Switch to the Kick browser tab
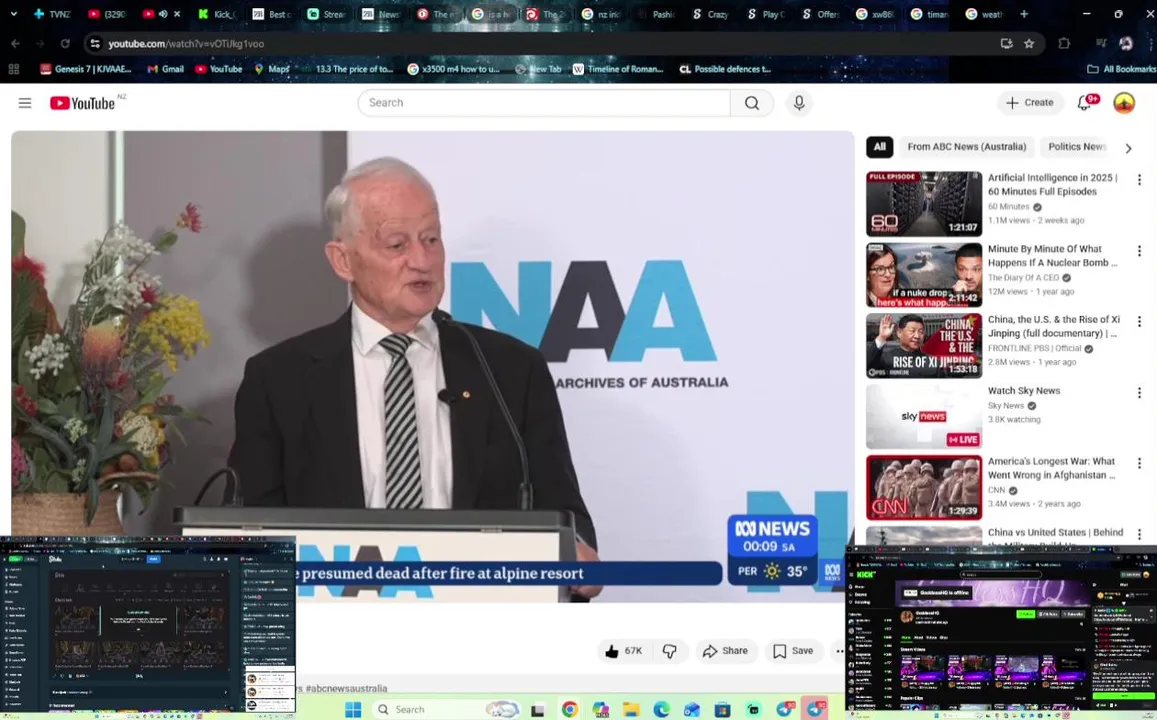Screen dimensions: 1157x720 tap(218, 14)
